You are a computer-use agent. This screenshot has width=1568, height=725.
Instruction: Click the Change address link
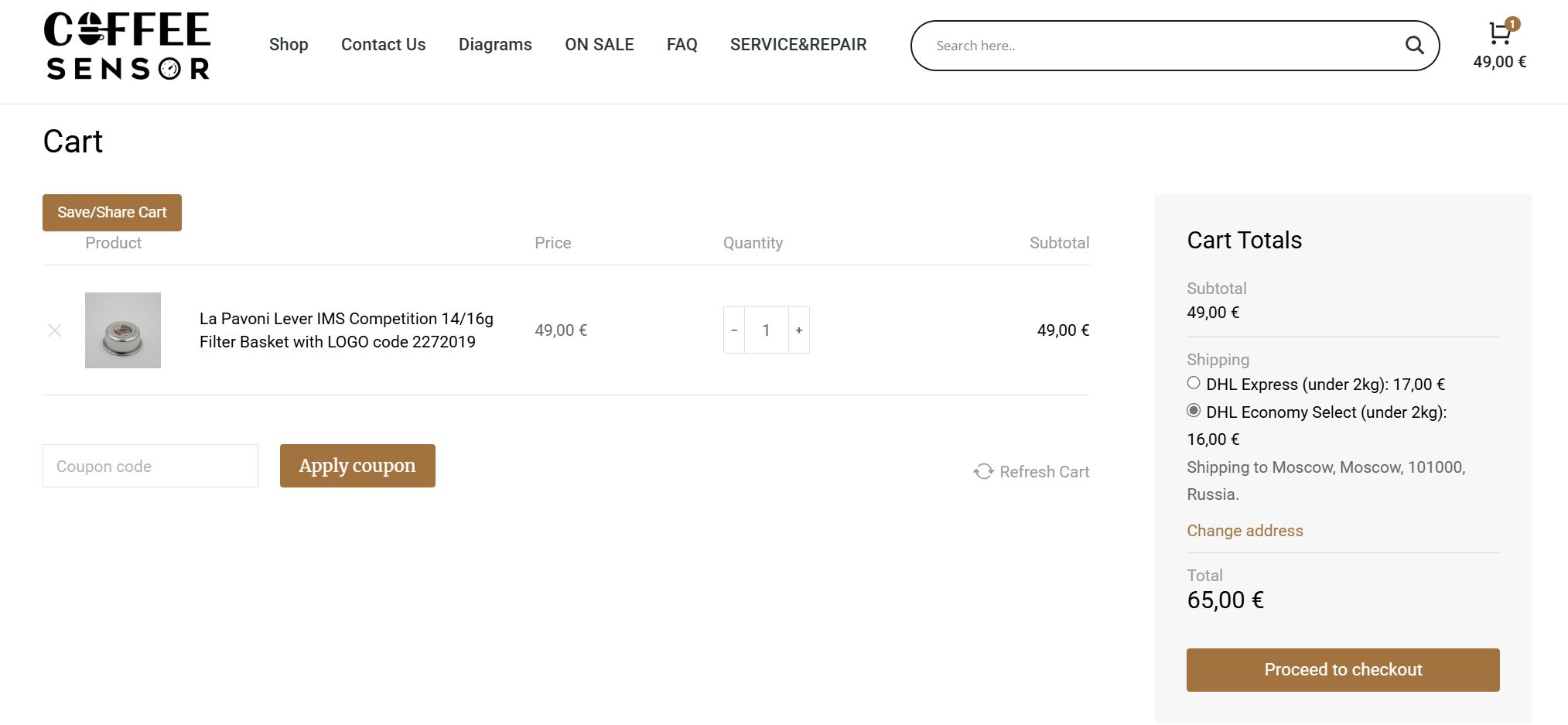[x=1245, y=531]
